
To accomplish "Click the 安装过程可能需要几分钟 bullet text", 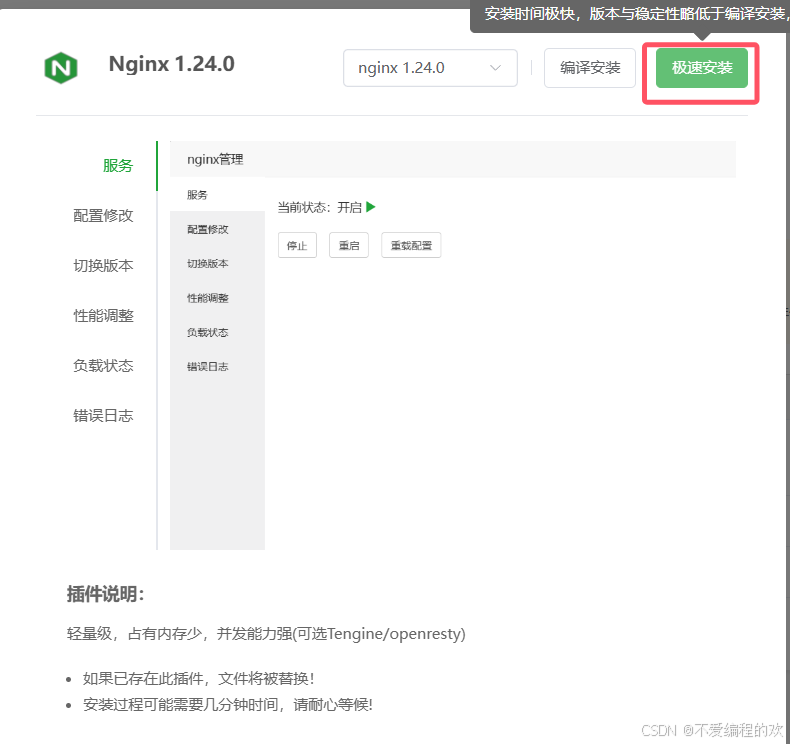I will (x=228, y=705).
